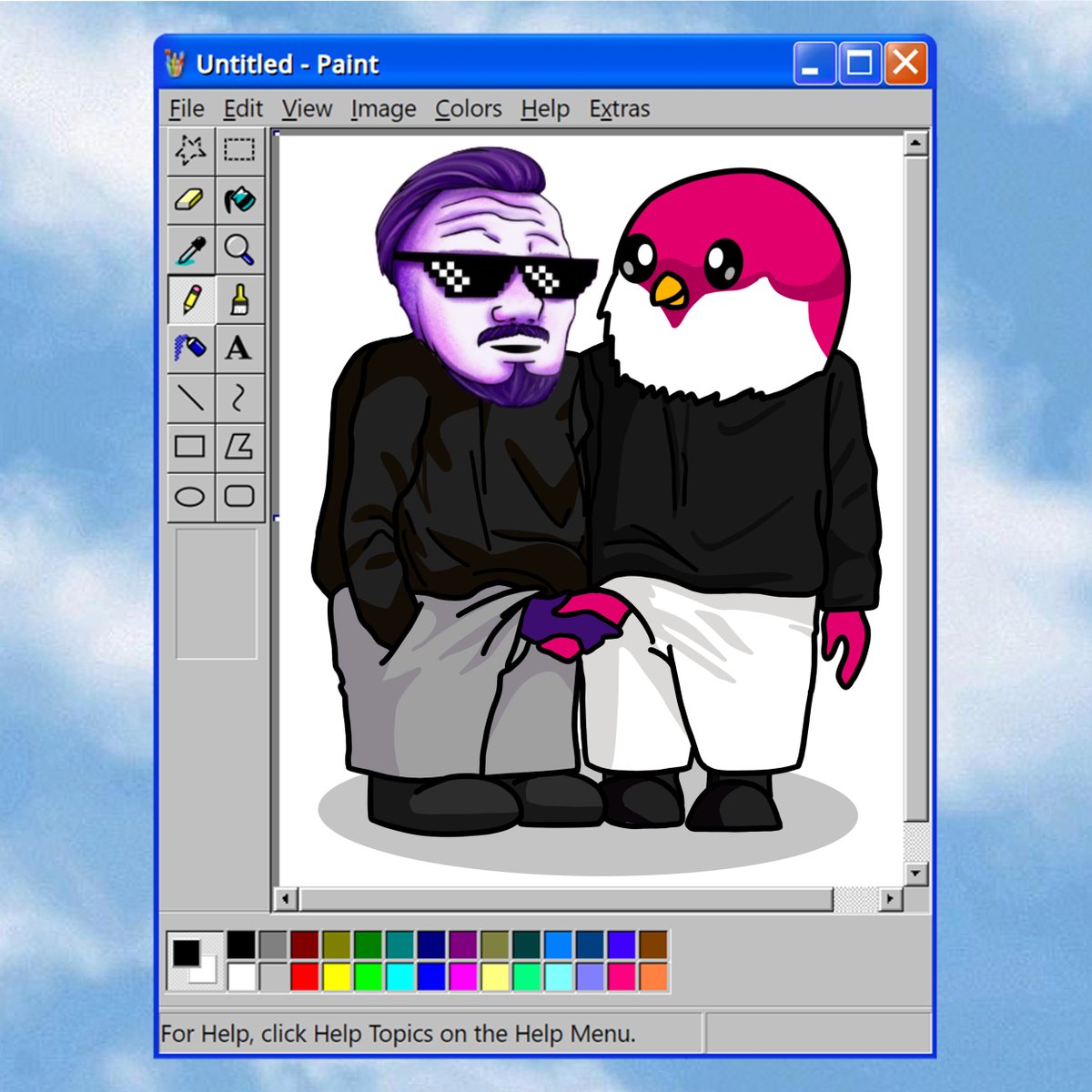The height and width of the screenshot is (1092, 1092).
Task: Choose the magenta swatch
Action: tap(463, 976)
